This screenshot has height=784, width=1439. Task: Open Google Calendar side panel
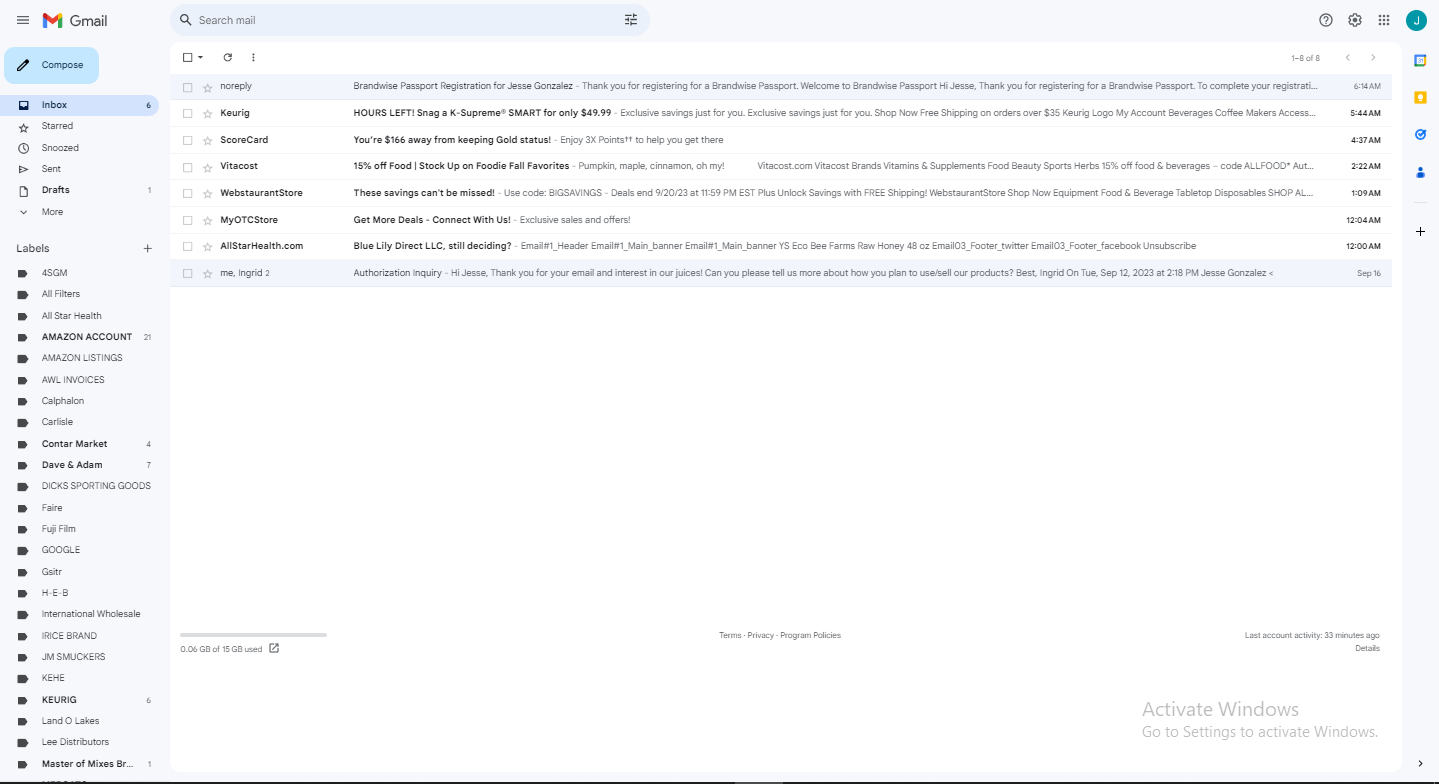click(1420, 60)
